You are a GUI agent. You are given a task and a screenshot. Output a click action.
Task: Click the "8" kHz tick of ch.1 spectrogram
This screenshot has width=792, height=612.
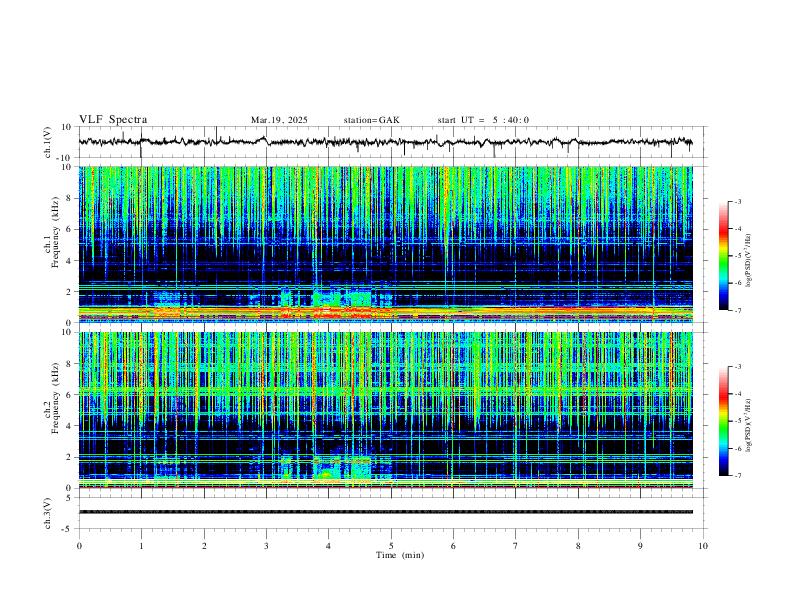click(69, 198)
